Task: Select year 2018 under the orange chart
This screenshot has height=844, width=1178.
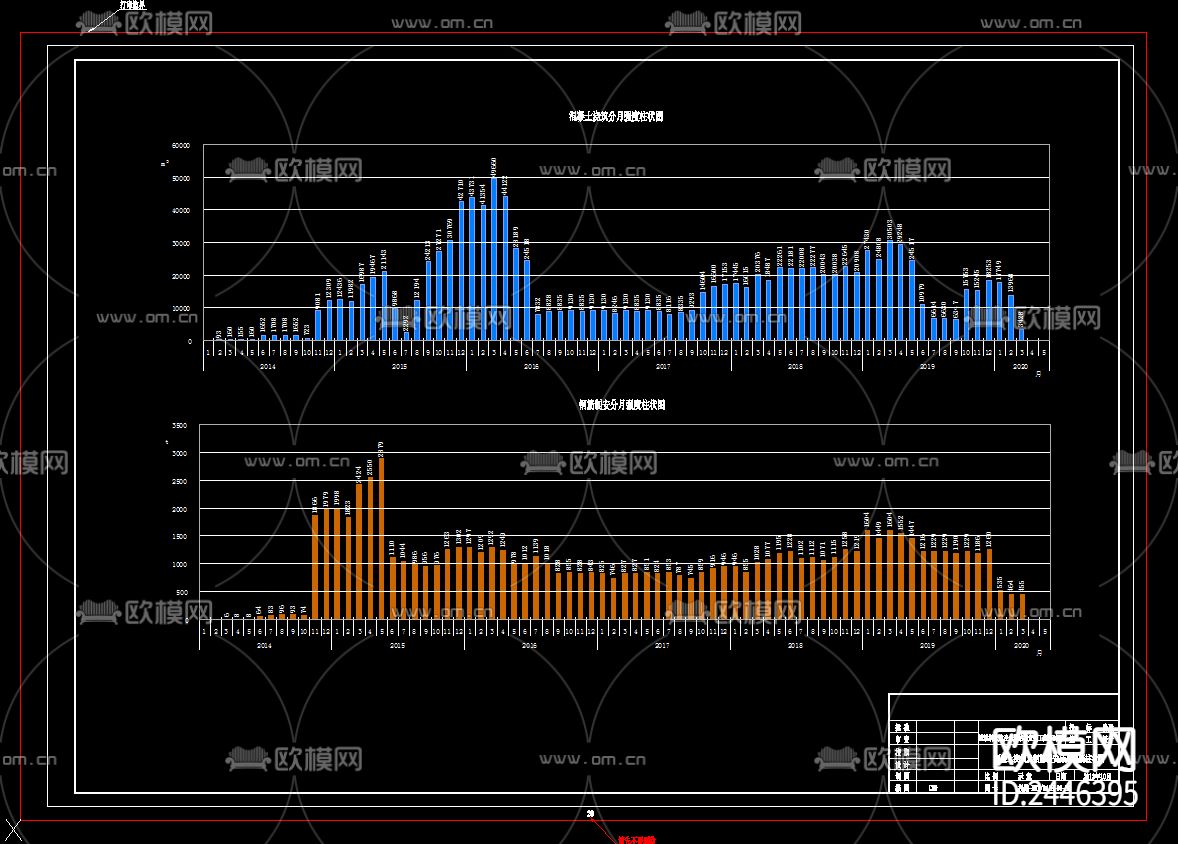Action: point(795,646)
